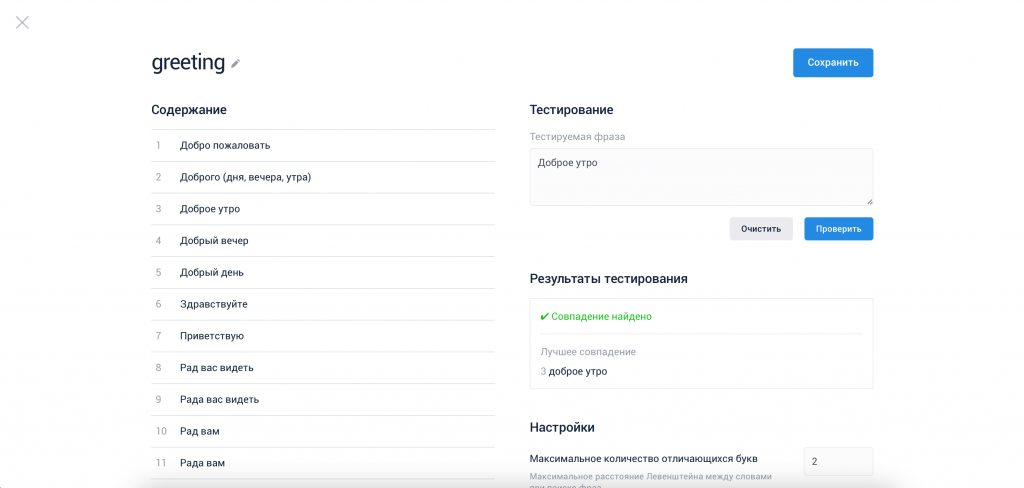Click the pencil icon to rename greeting
Image resolution: width=1024 pixels, height=488 pixels.
tap(236, 64)
